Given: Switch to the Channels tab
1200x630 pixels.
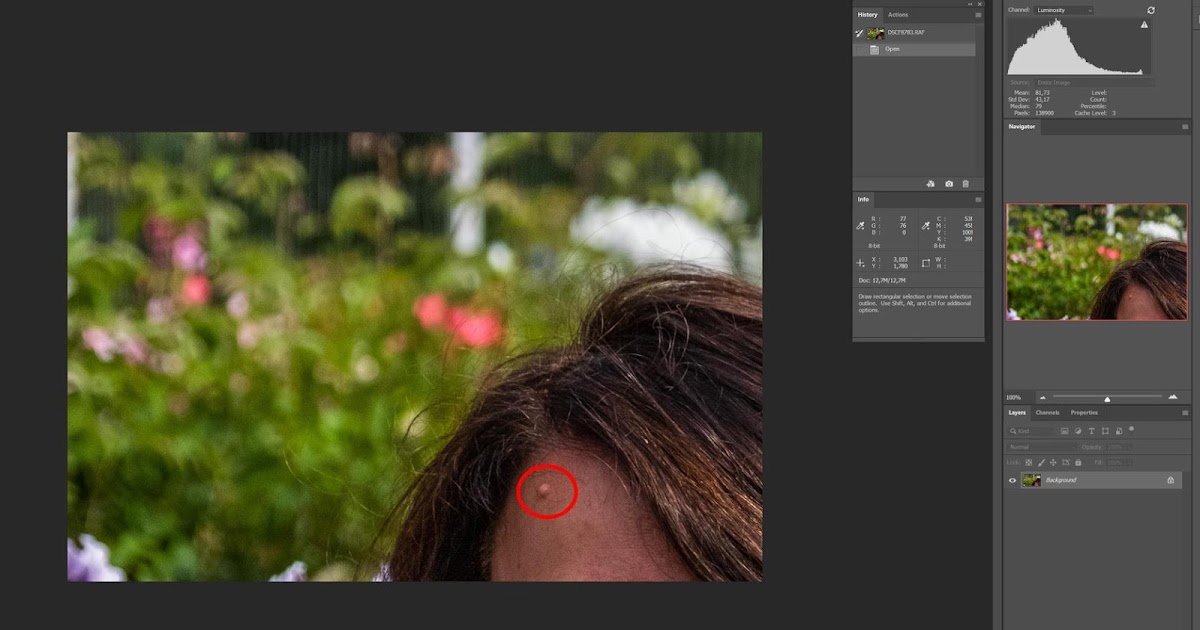Looking at the screenshot, I should pyautogui.click(x=1047, y=413).
